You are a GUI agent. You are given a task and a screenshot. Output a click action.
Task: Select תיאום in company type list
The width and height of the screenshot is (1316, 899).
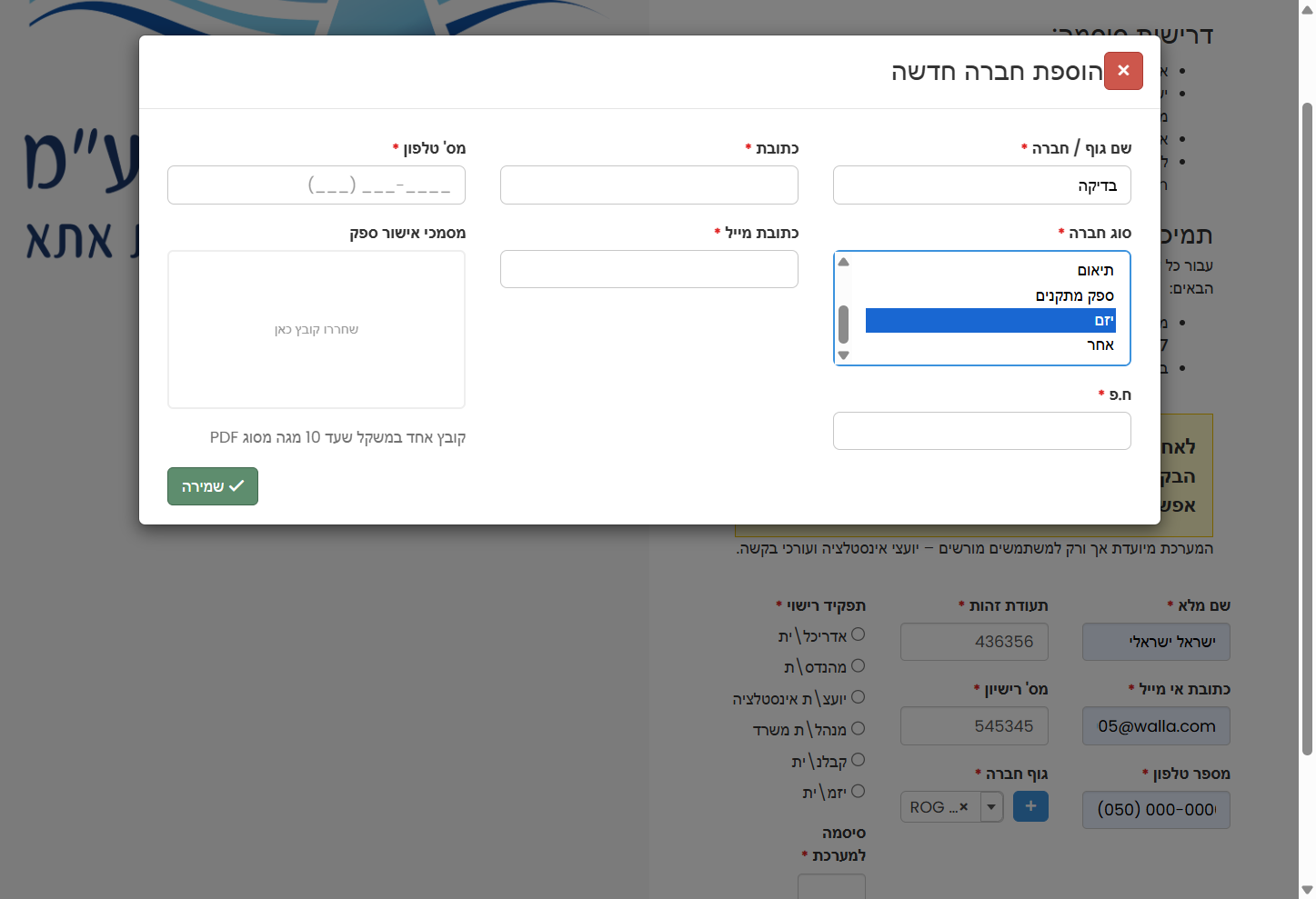pyautogui.click(x=990, y=271)
